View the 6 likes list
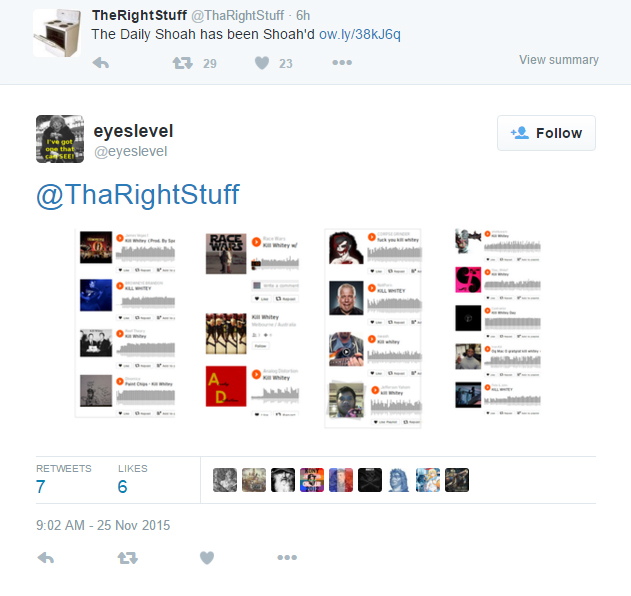Viewport: 631px width, 596px height. pyautogui.click(x=133, y=479)
